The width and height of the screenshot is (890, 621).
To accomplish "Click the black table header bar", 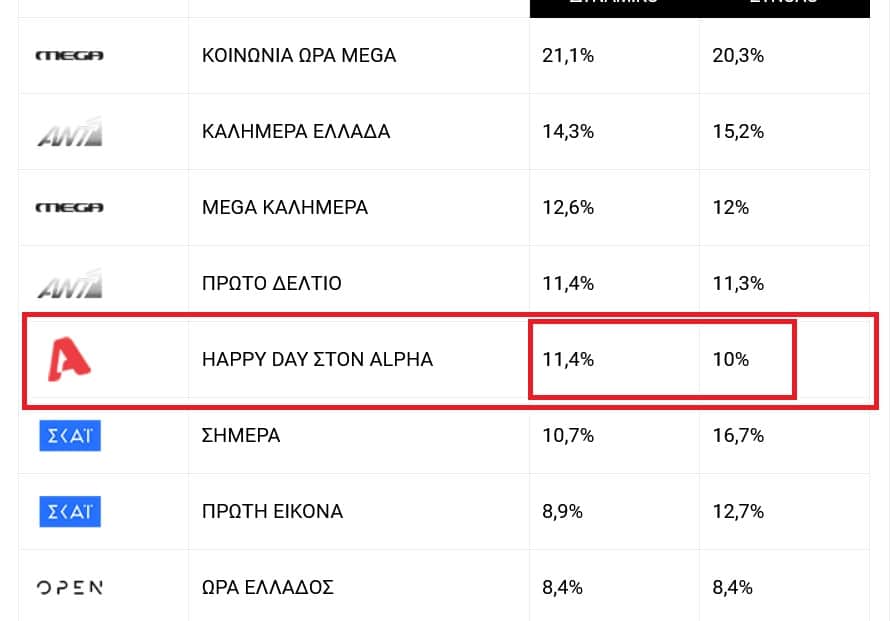I will pyautogui.click(x=700, y=9).
